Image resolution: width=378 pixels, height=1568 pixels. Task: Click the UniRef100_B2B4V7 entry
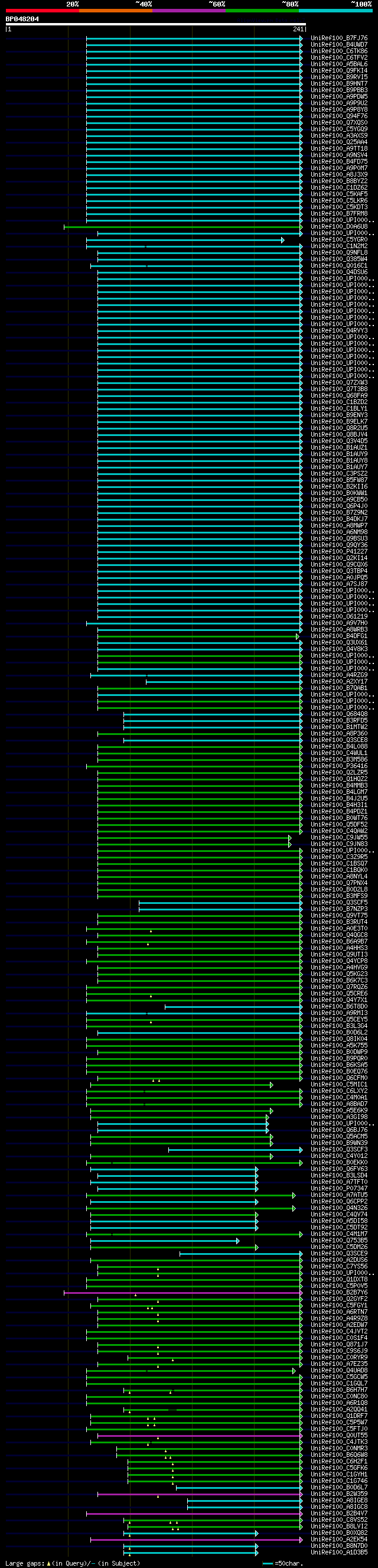pyautogui.click(x=339, y=1513)
